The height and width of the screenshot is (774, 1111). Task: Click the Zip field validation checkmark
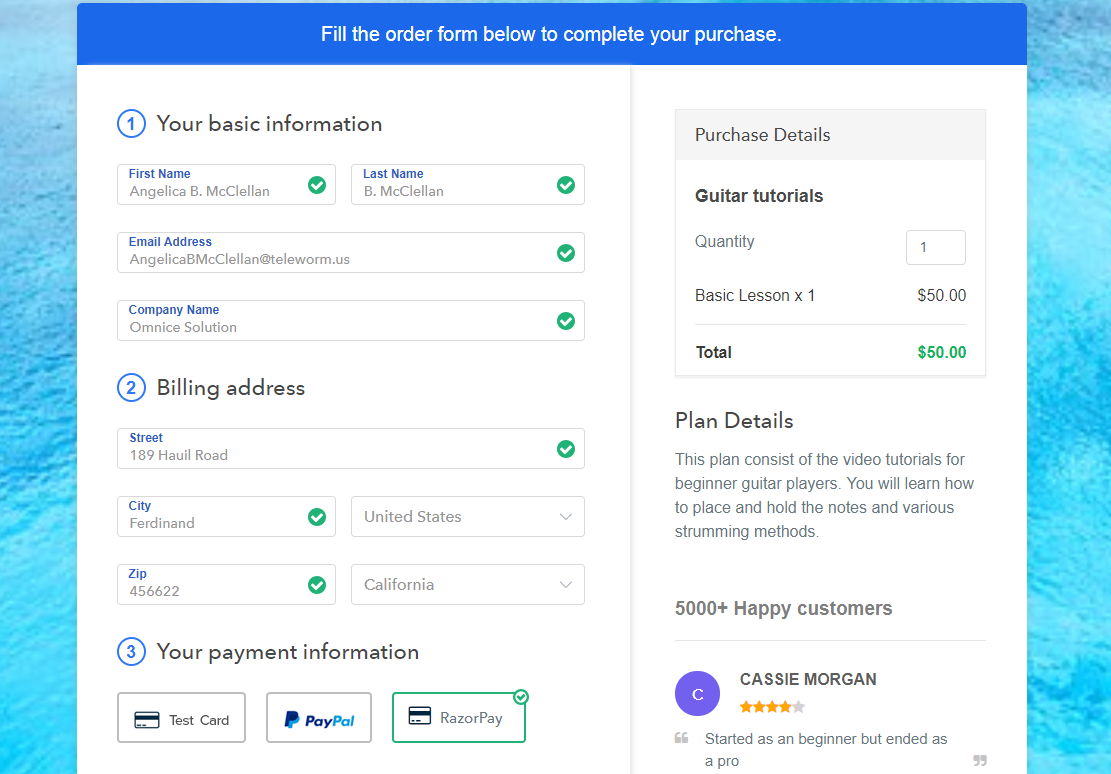[x=317, y=585]
